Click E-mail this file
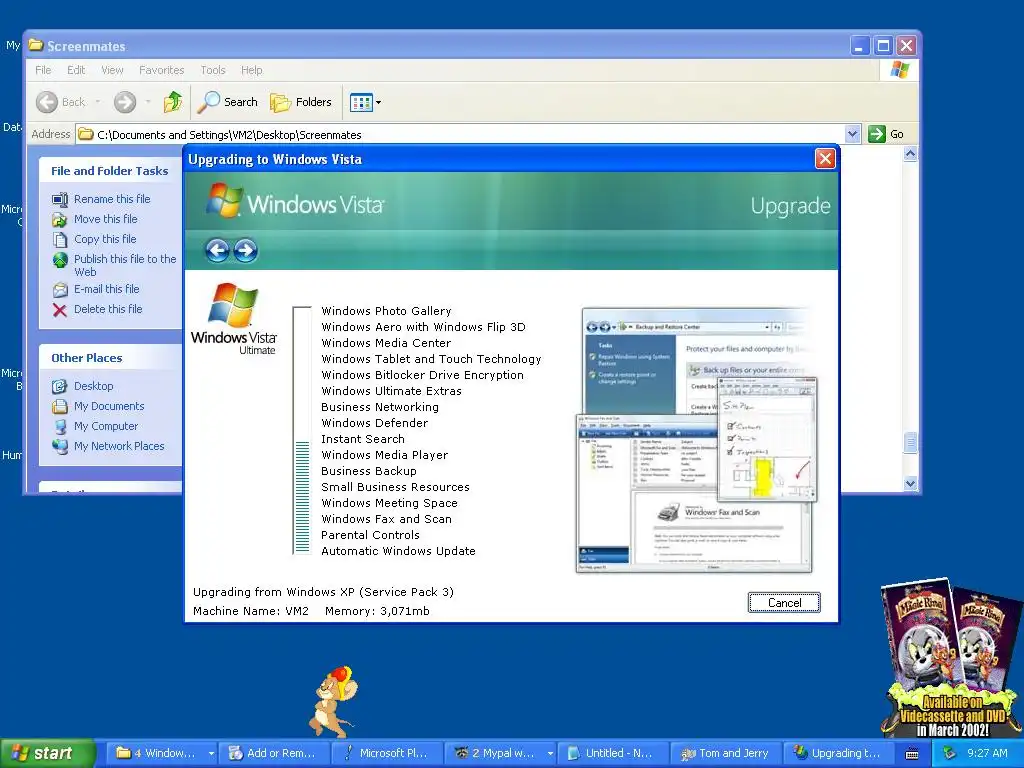 tap(106, 289)
